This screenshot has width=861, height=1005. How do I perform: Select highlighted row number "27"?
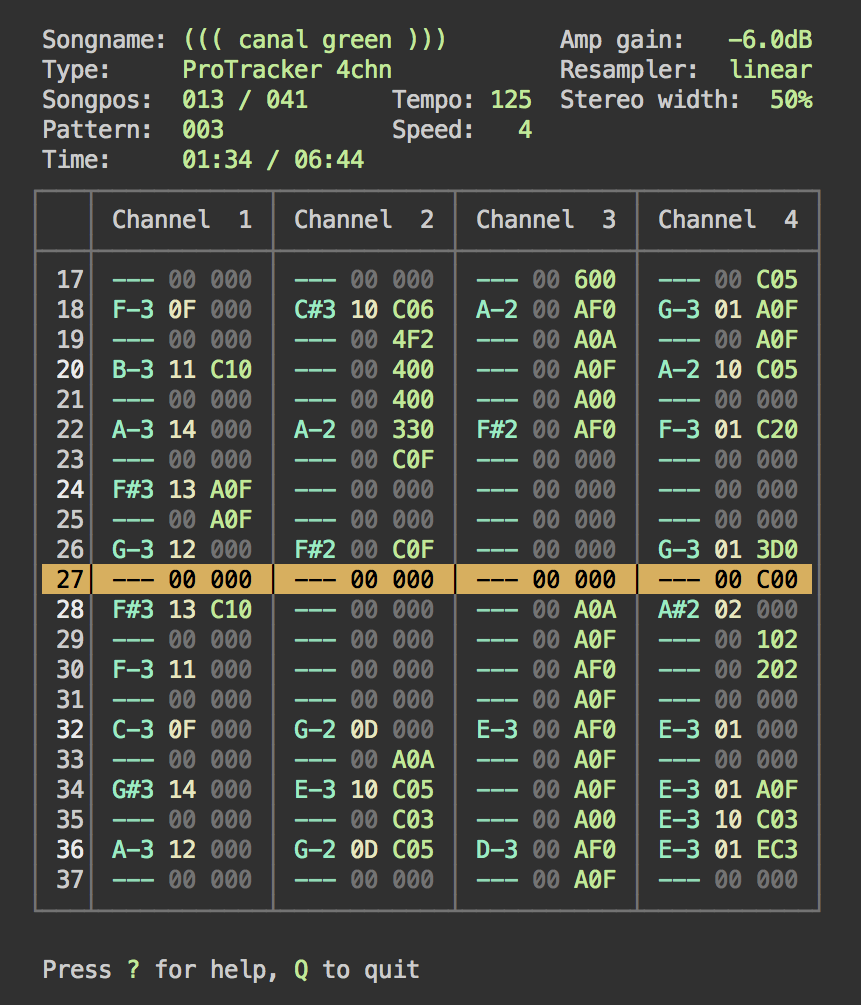(x=70, y=579)
